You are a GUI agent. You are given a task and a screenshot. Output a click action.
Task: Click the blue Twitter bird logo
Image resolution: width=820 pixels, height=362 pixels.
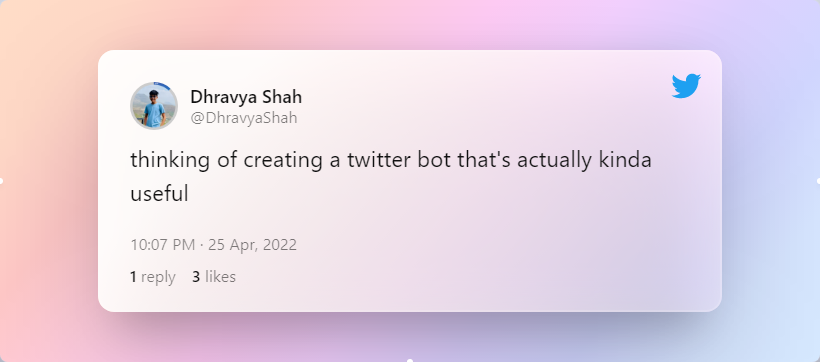(686, 86)
